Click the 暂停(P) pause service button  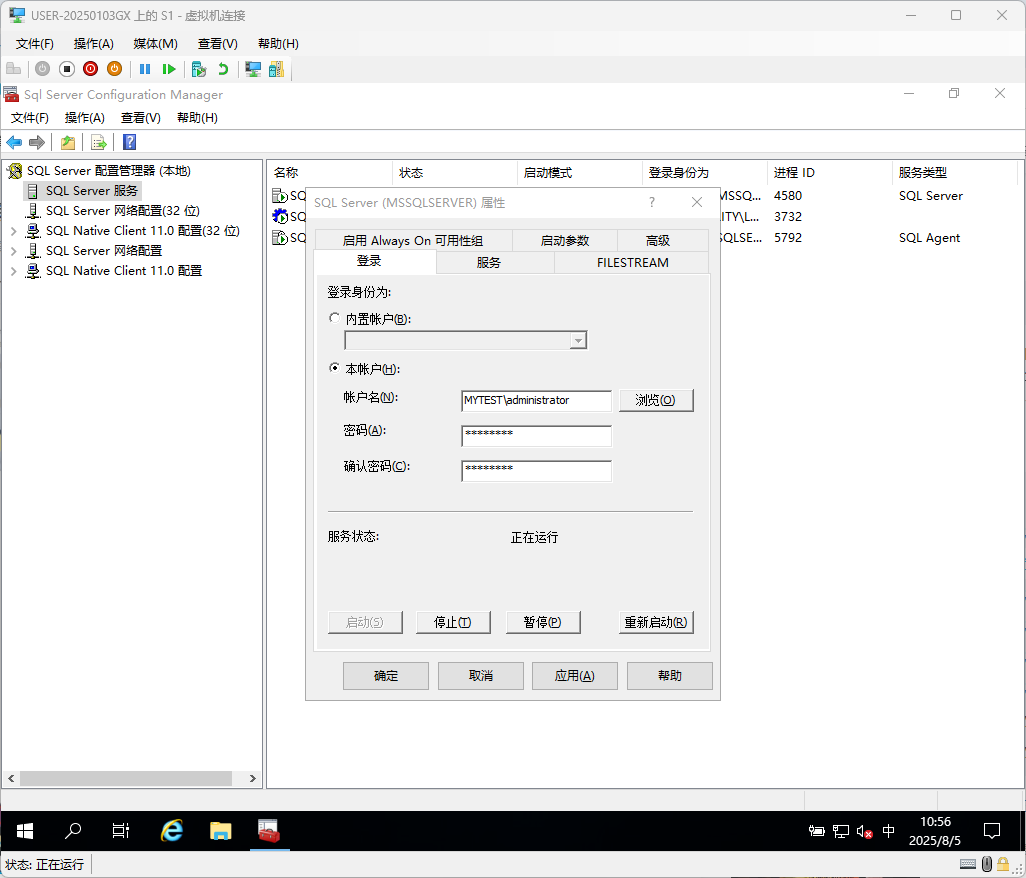tap(542, 622)
